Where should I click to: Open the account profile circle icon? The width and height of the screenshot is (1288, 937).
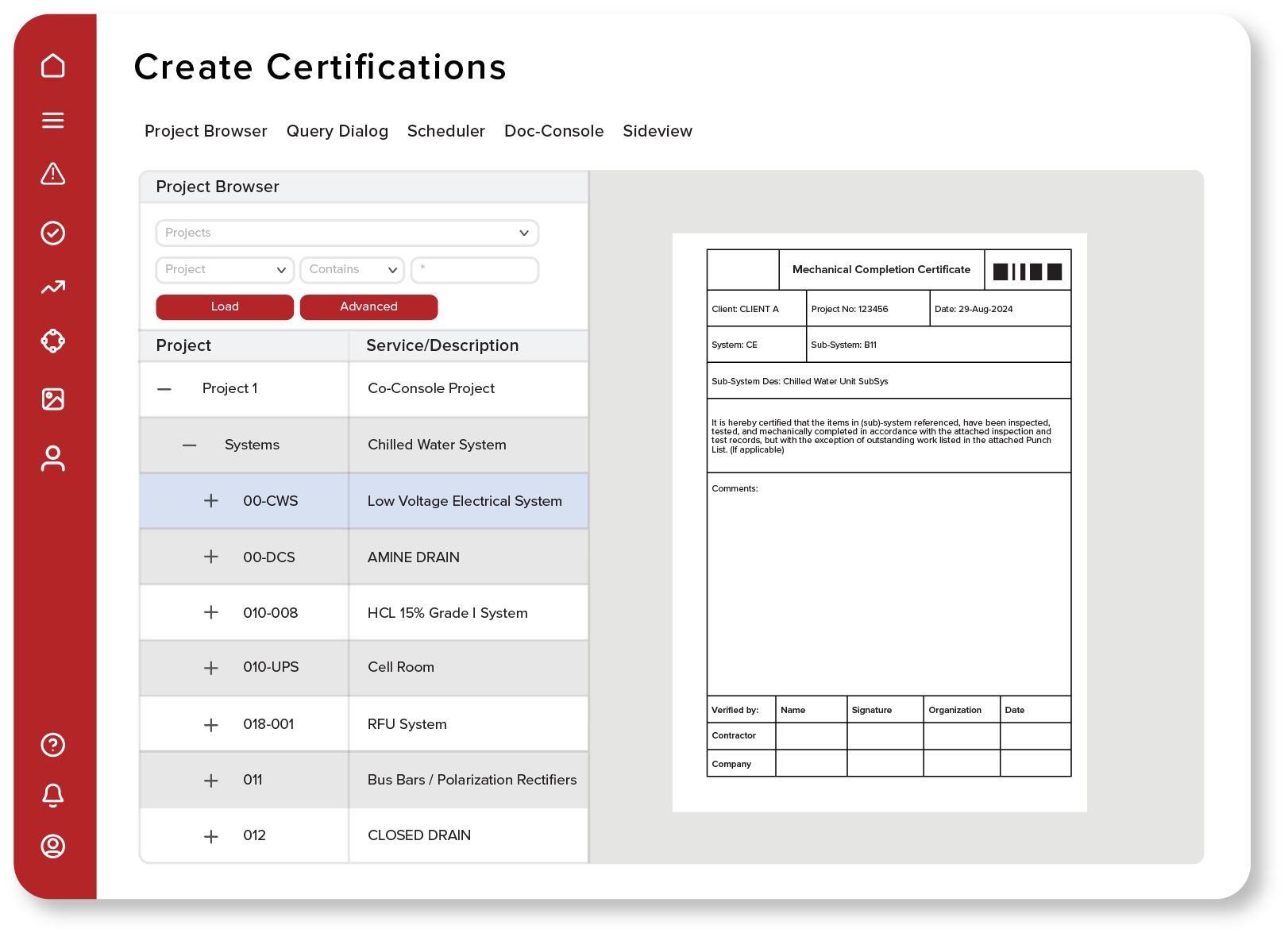[53, 846]
